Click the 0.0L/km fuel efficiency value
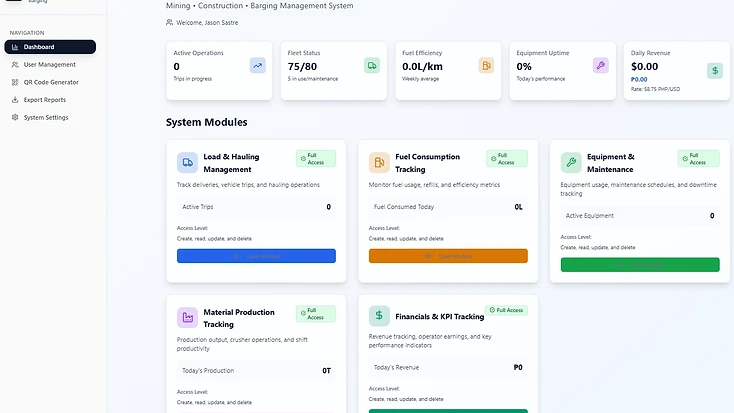 click(x=422, y=66)
